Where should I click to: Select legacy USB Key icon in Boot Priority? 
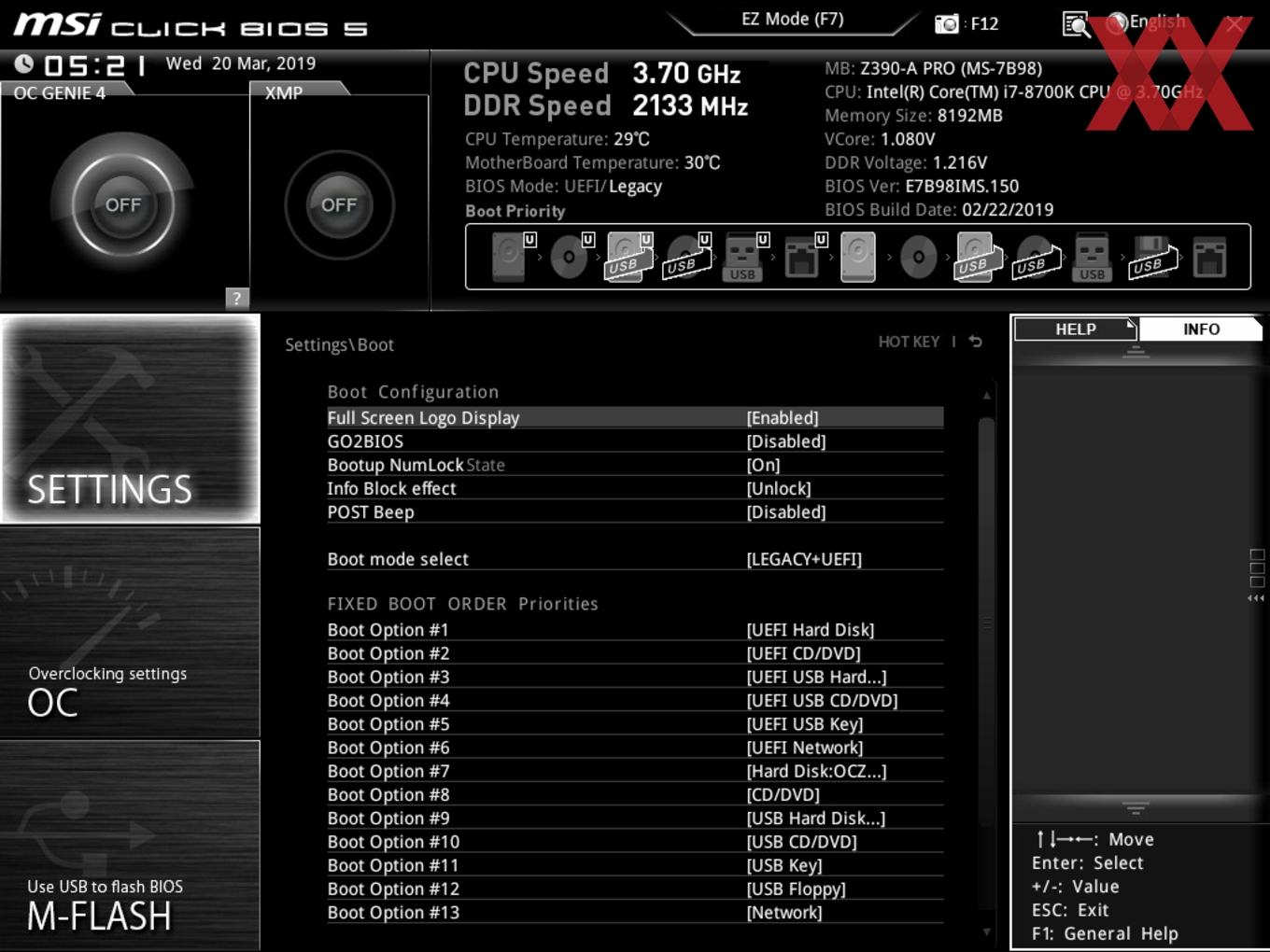(x=1092, y=257)
